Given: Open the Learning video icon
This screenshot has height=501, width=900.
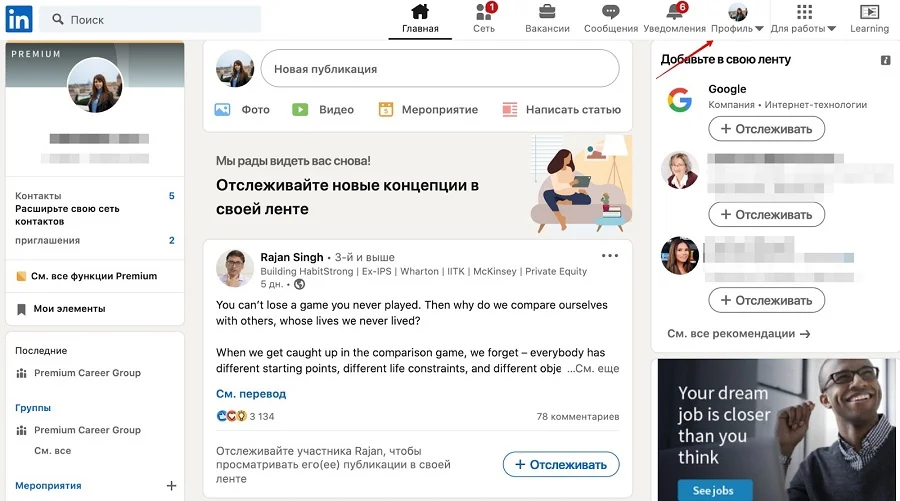Looking at the screenshot, I should (869, 11).
